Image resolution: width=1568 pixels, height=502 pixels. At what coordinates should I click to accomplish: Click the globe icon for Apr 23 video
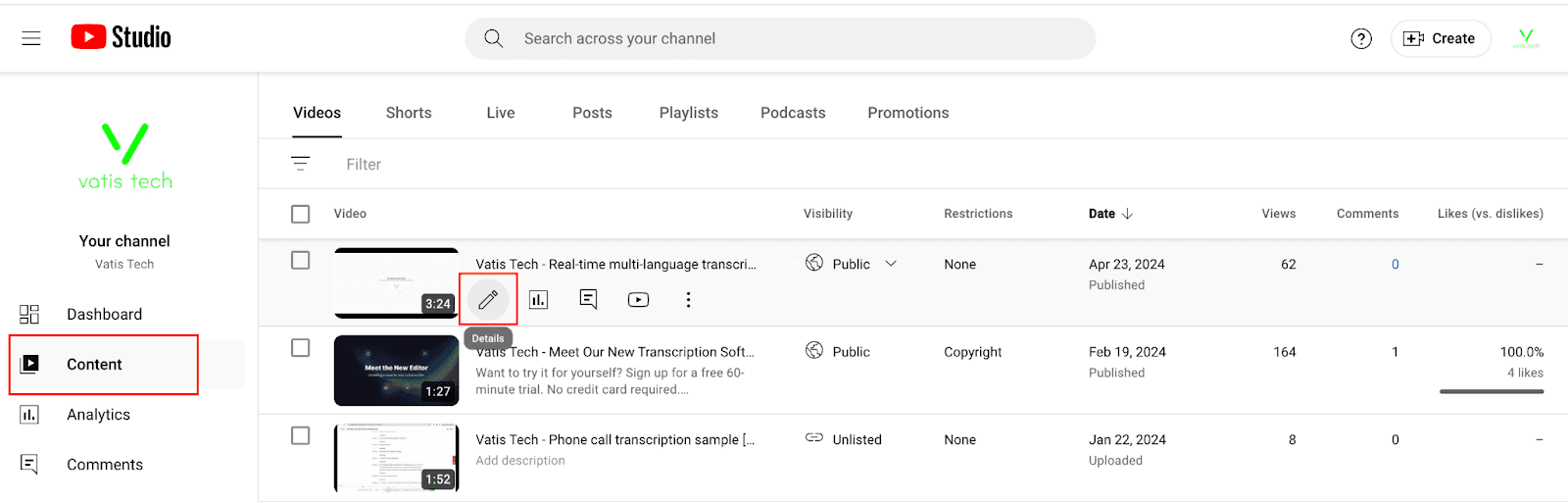coord(814,263)
